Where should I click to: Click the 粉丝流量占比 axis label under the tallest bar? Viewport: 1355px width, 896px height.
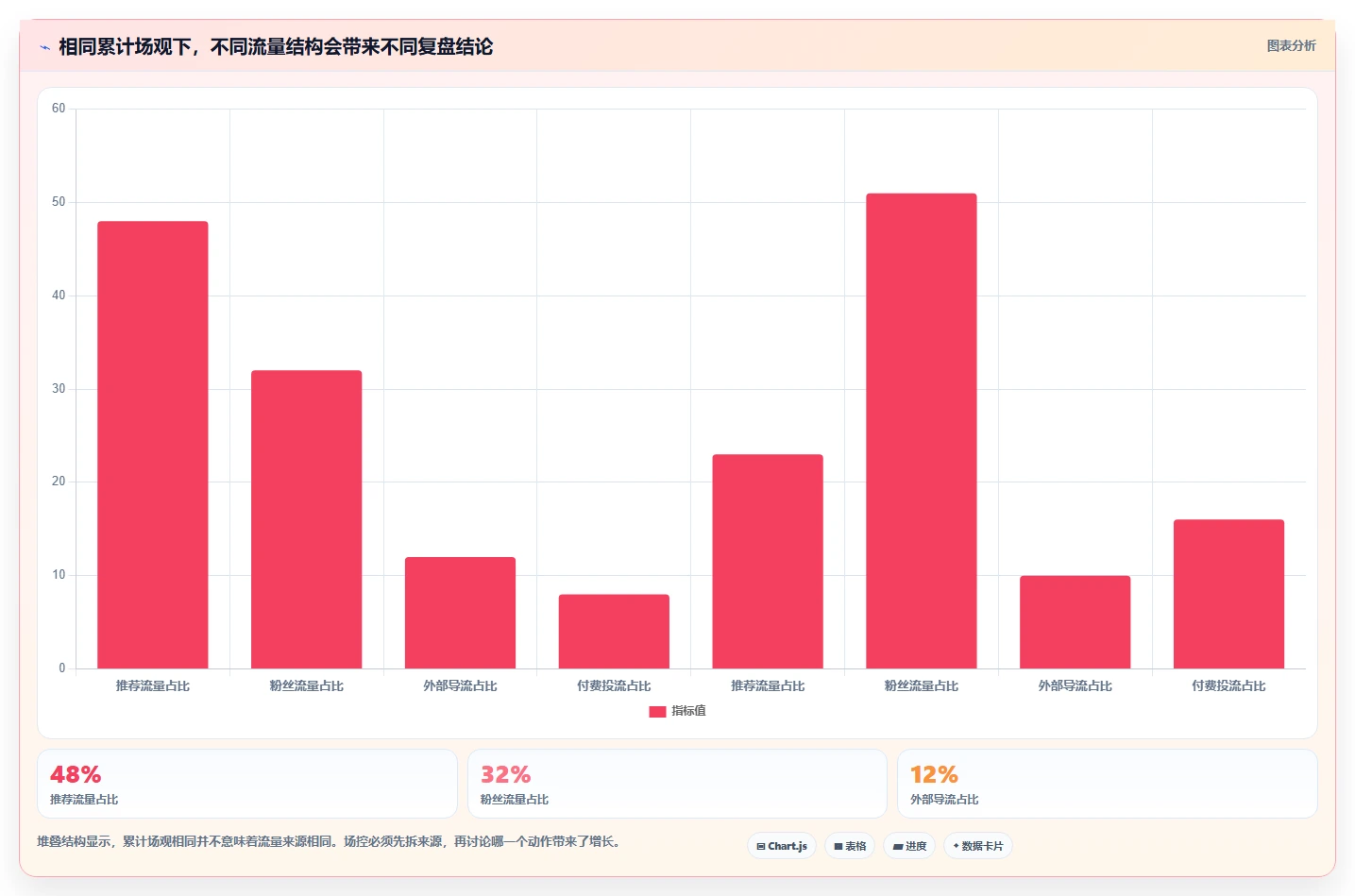click(x=922, y=686)
